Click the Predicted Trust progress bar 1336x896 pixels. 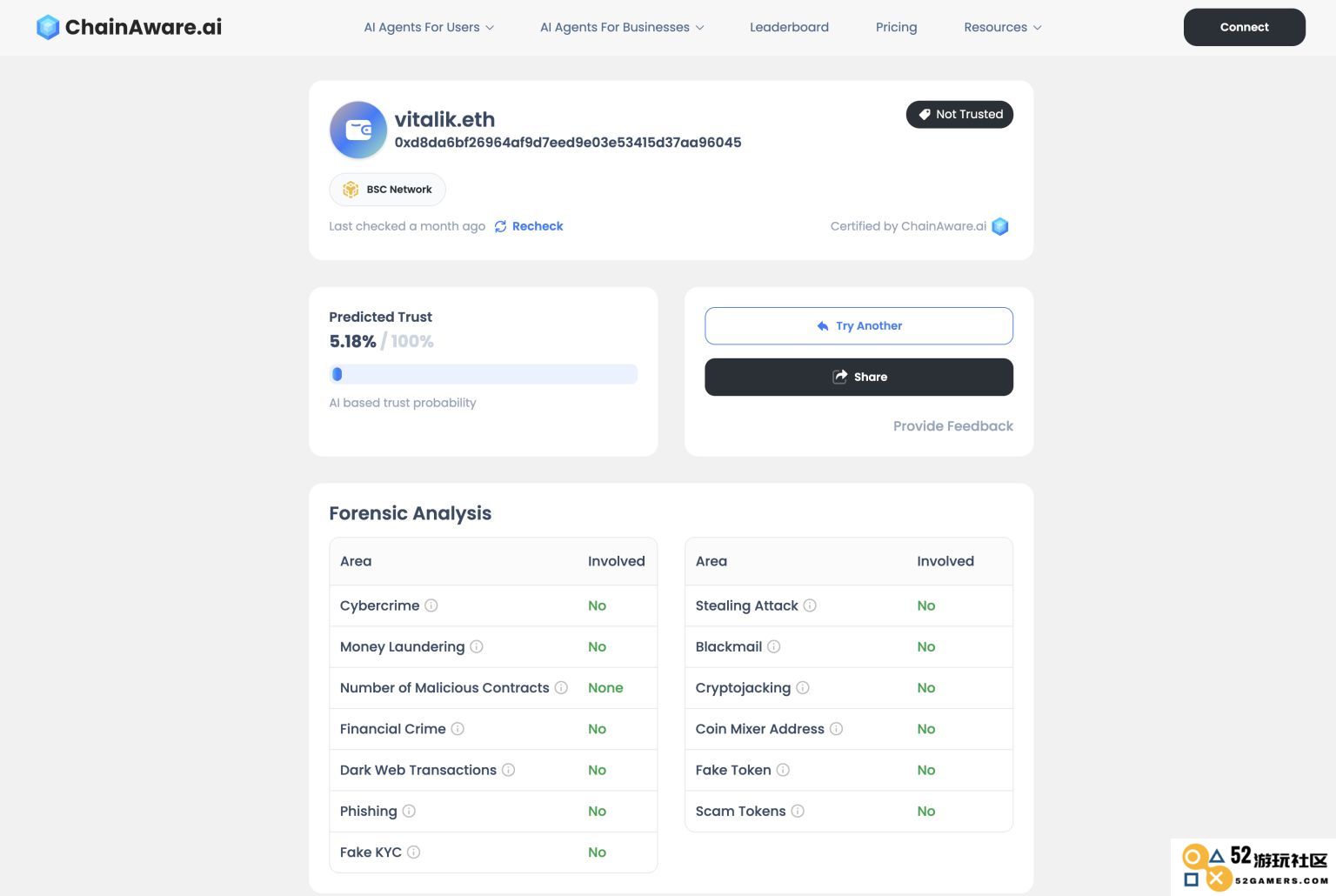click(x=484, y=374)
